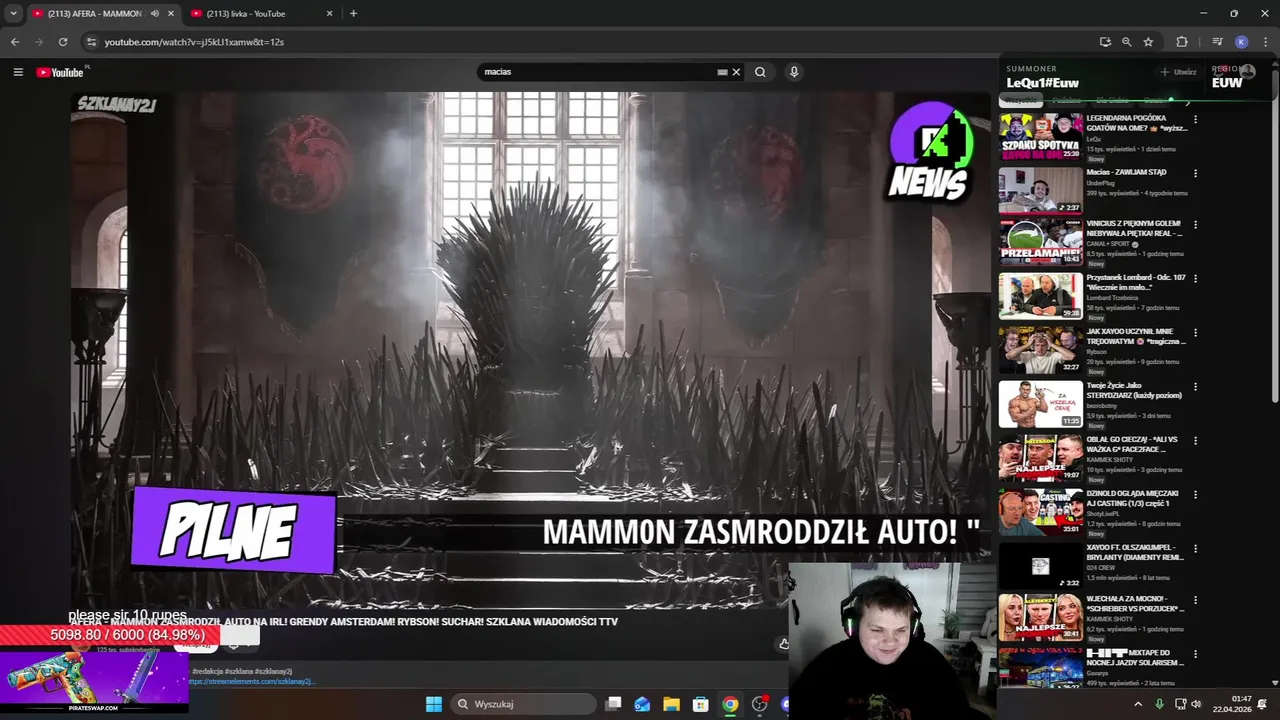Click the 'Wyszukaj' taskbar search box
The width and height of the screenshot is (1280, 720).
point(523,704)
